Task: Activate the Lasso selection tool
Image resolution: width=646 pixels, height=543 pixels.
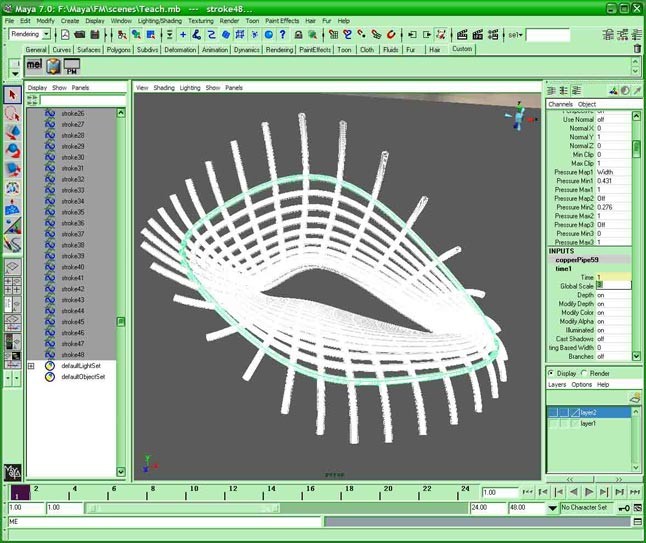Action: [13, 114]
